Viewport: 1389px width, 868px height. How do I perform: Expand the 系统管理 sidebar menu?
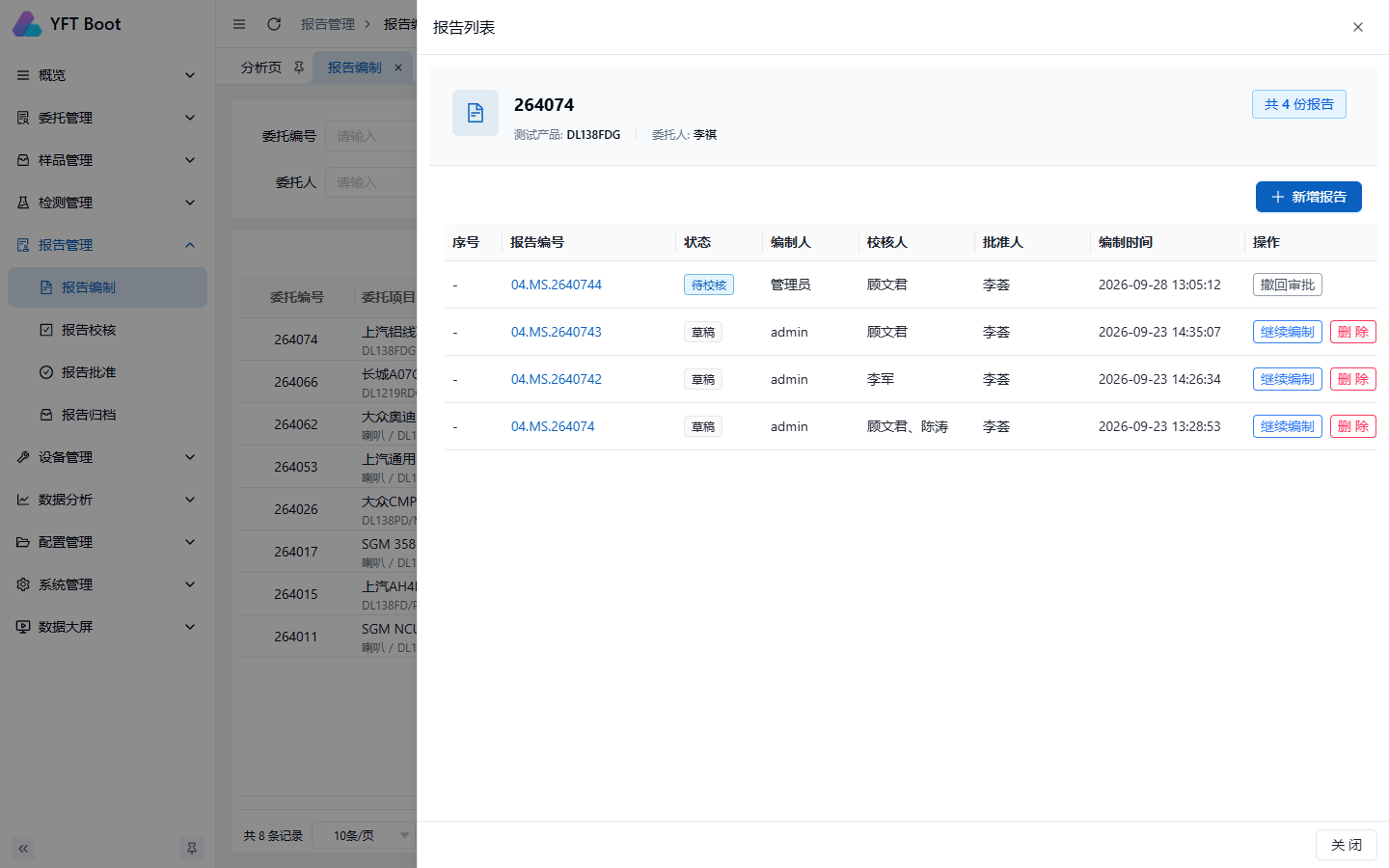tap(108, 584)
